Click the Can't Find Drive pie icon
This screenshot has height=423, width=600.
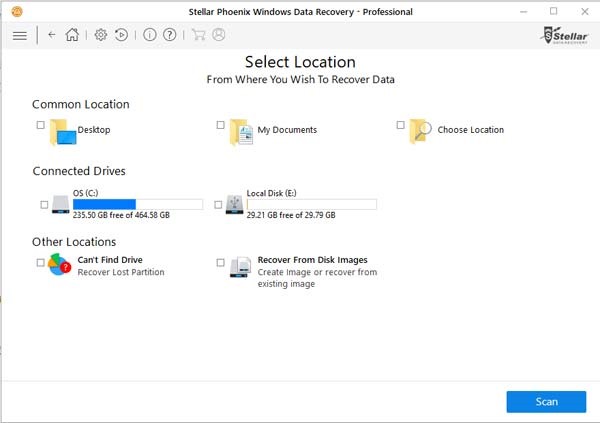(x=60, y=265)
